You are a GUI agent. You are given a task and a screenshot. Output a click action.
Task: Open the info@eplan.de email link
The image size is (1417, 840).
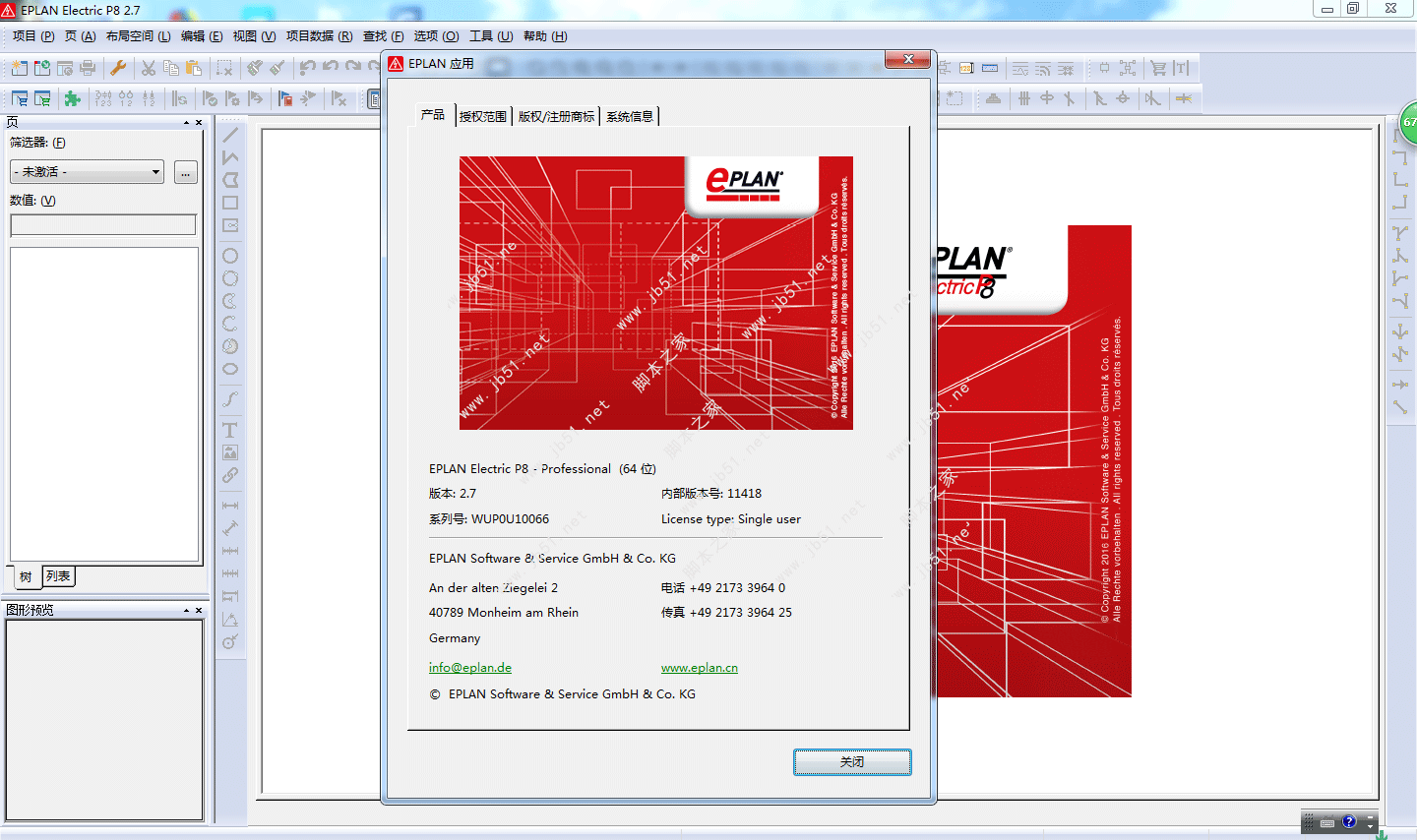[x=470, y=668]
